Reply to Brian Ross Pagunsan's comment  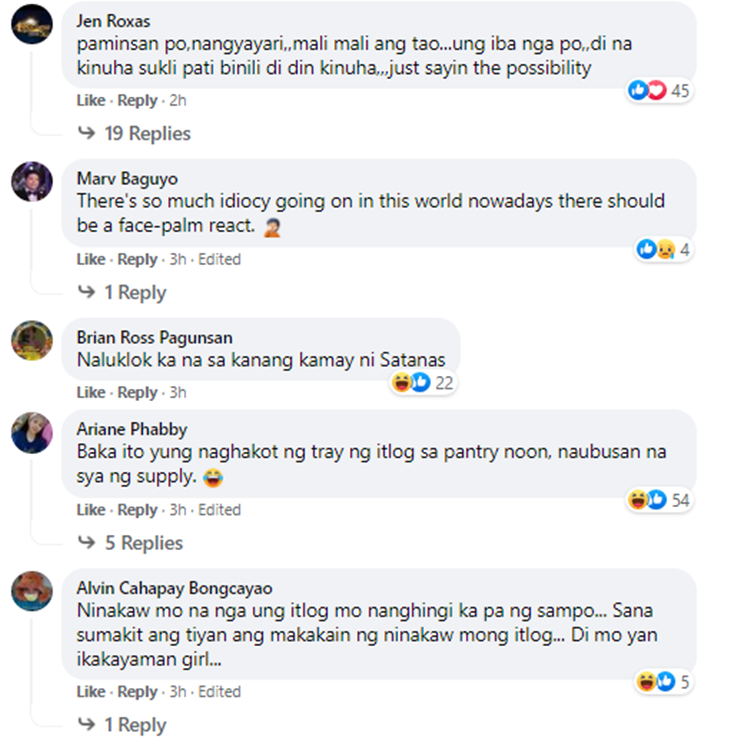137,393
